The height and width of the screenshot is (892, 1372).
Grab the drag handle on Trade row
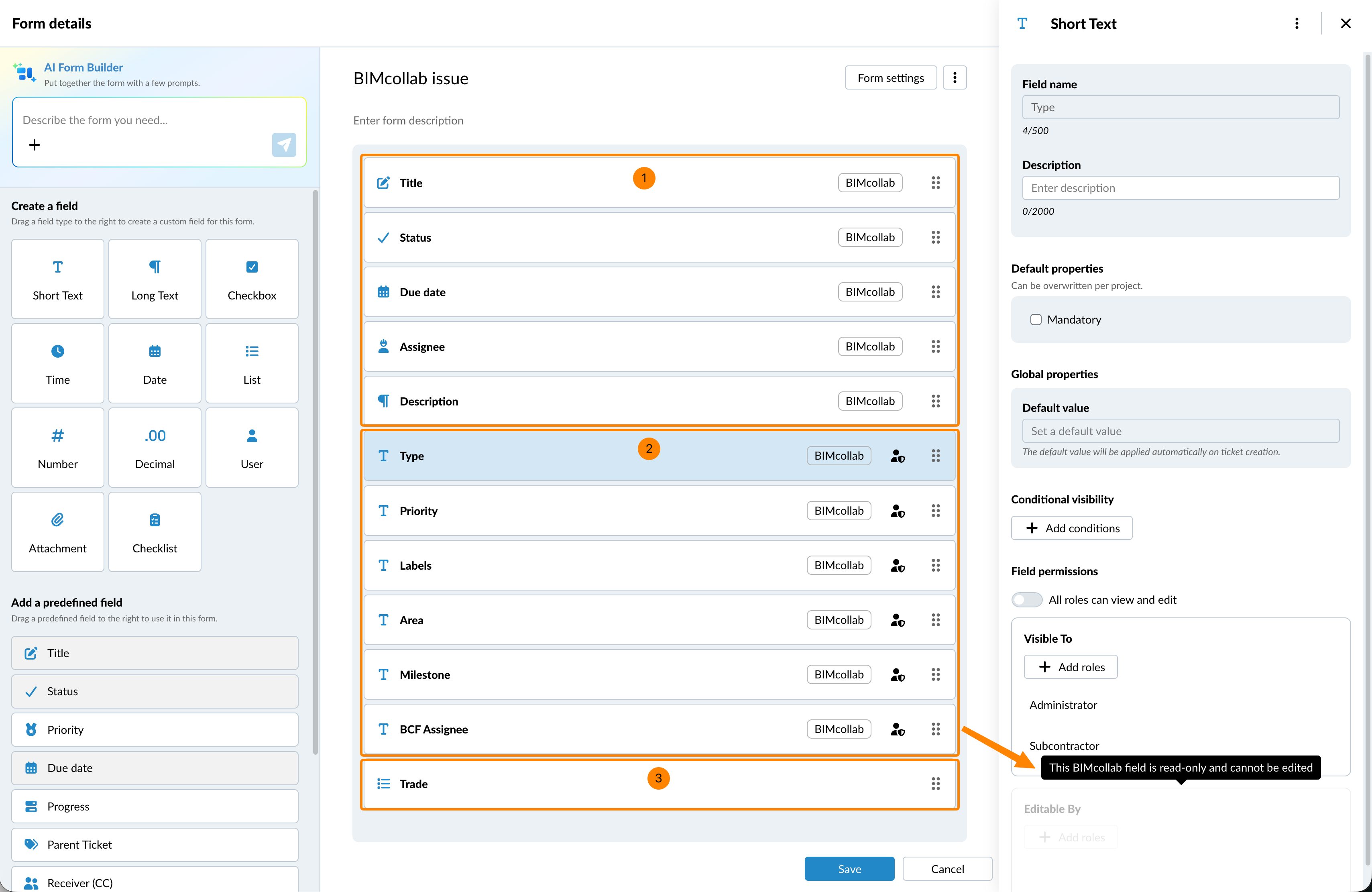(936, 784)
